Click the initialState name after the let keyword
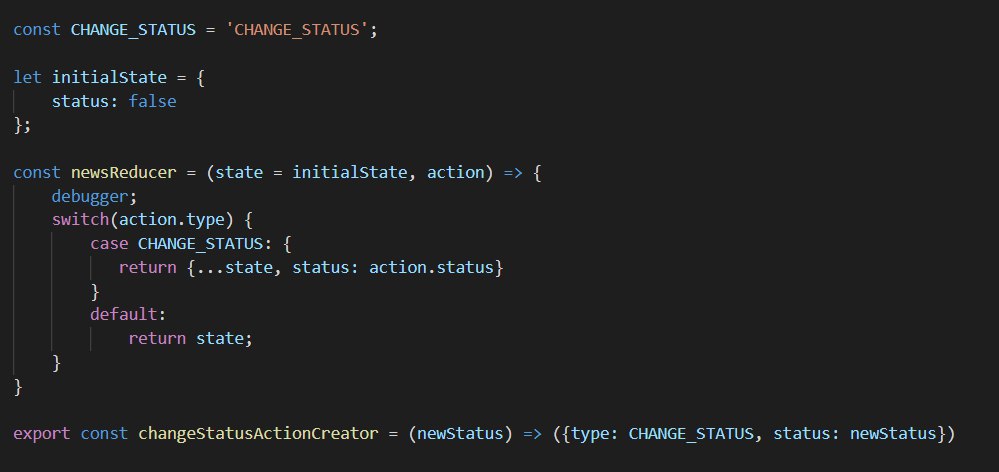Image resolution: width=999 pixels, height=472 pixels. coord(104,75)
